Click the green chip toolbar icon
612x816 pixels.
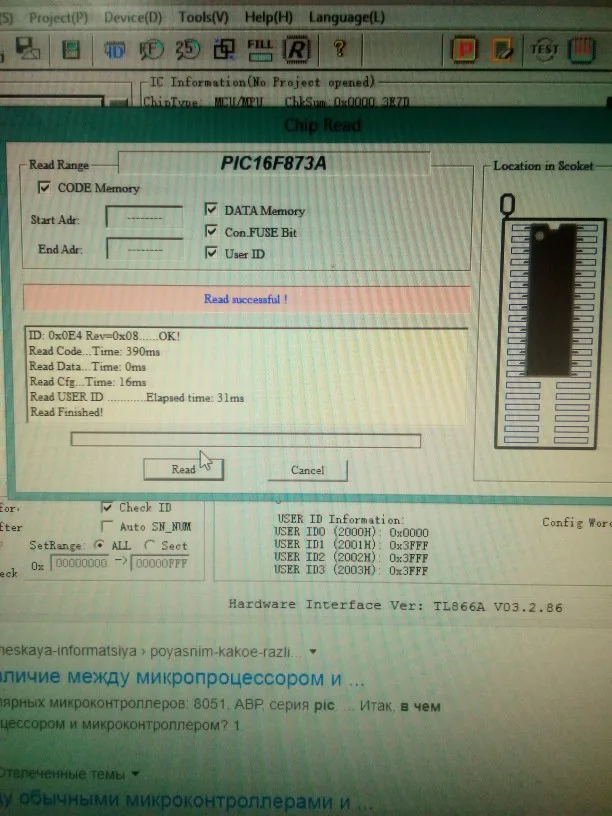71,50
